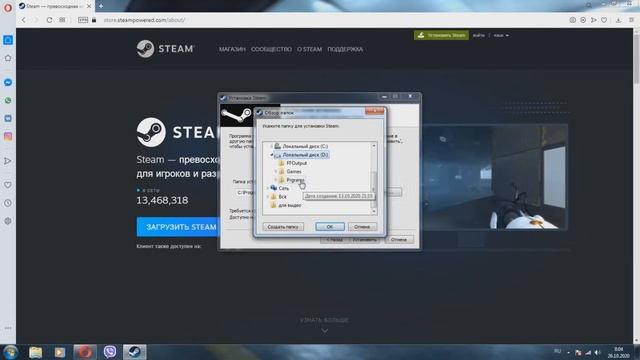Open WhatsApp in Opera sidebar

[8, 100]
